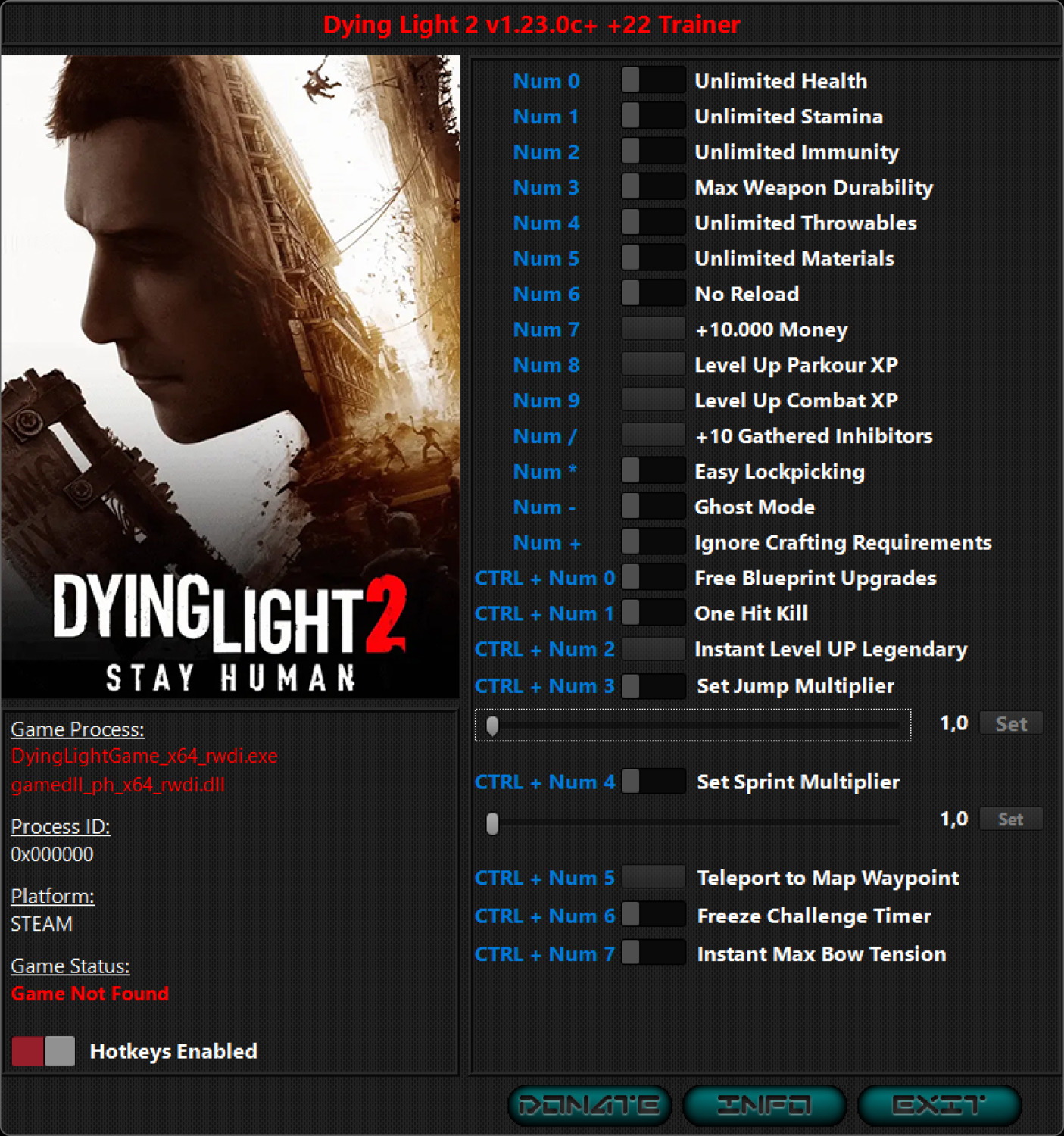Viewport: 1064px width, 1136px height.
Task: Toggle One Hit Kill switch
Action: [654, 613]
